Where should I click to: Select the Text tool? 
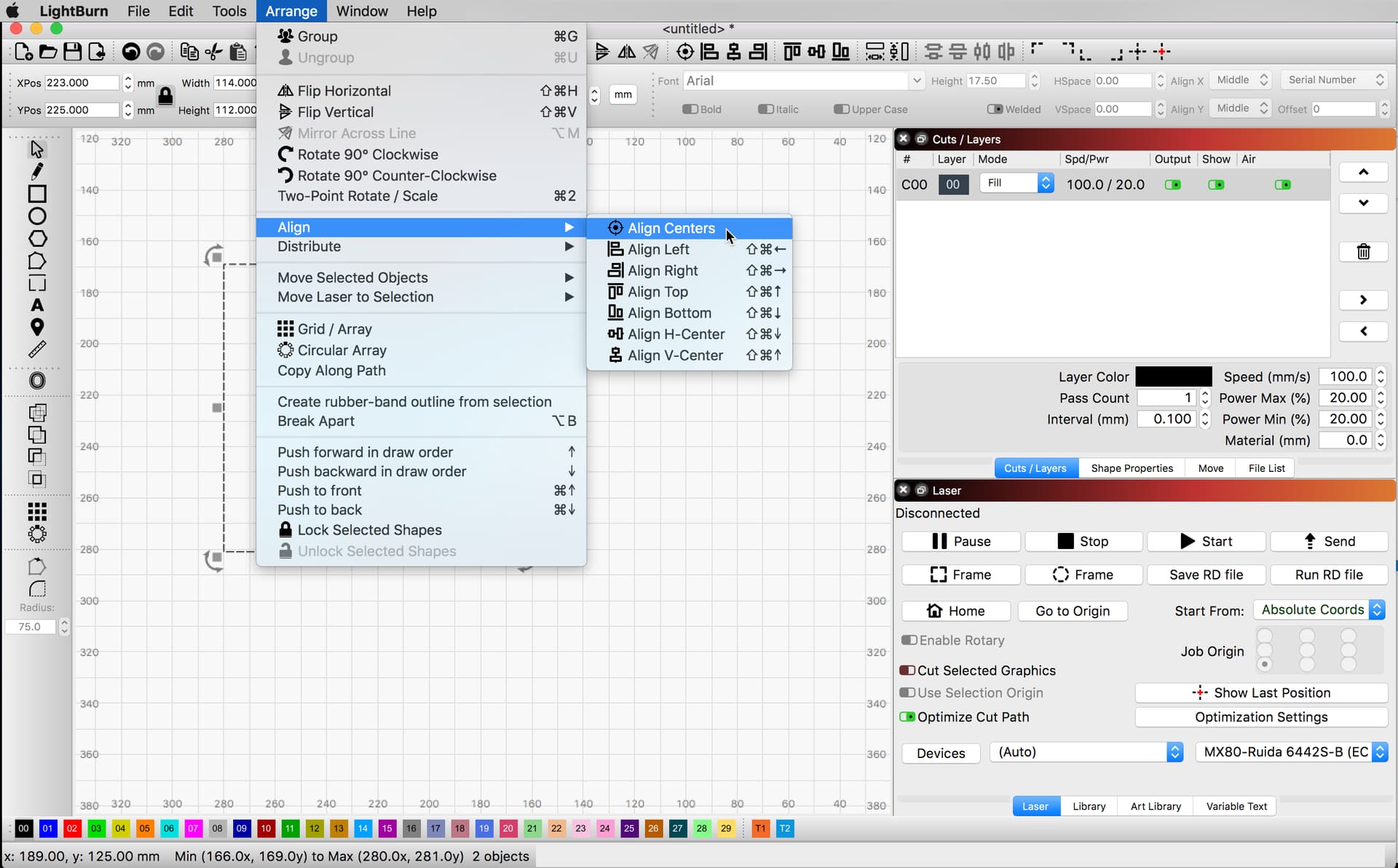coord(37,305)
